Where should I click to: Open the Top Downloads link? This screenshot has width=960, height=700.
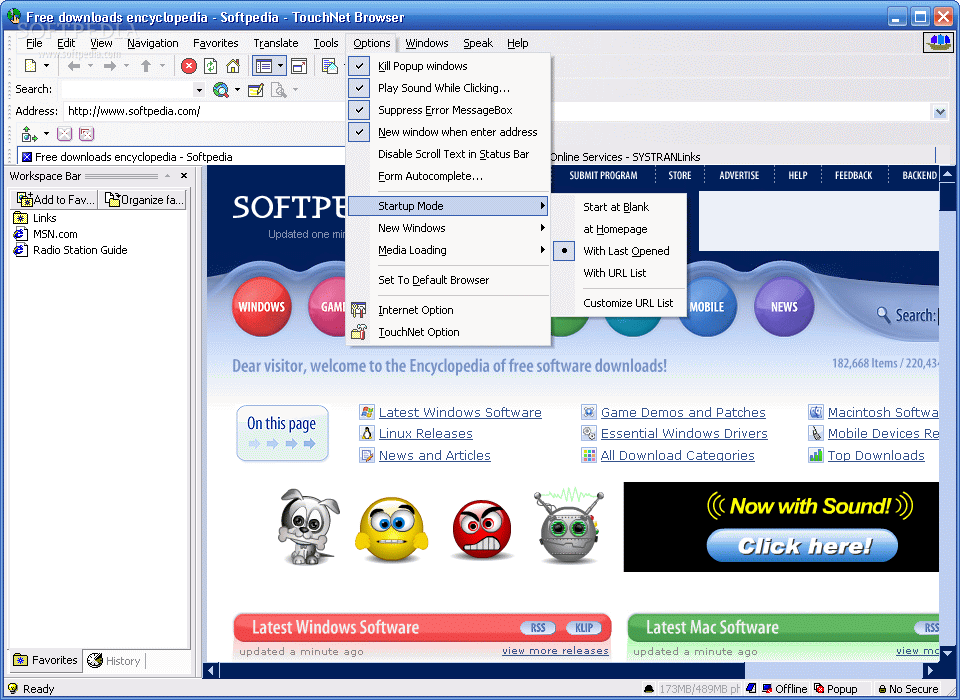pyautogui.click(x=876, y=456)
